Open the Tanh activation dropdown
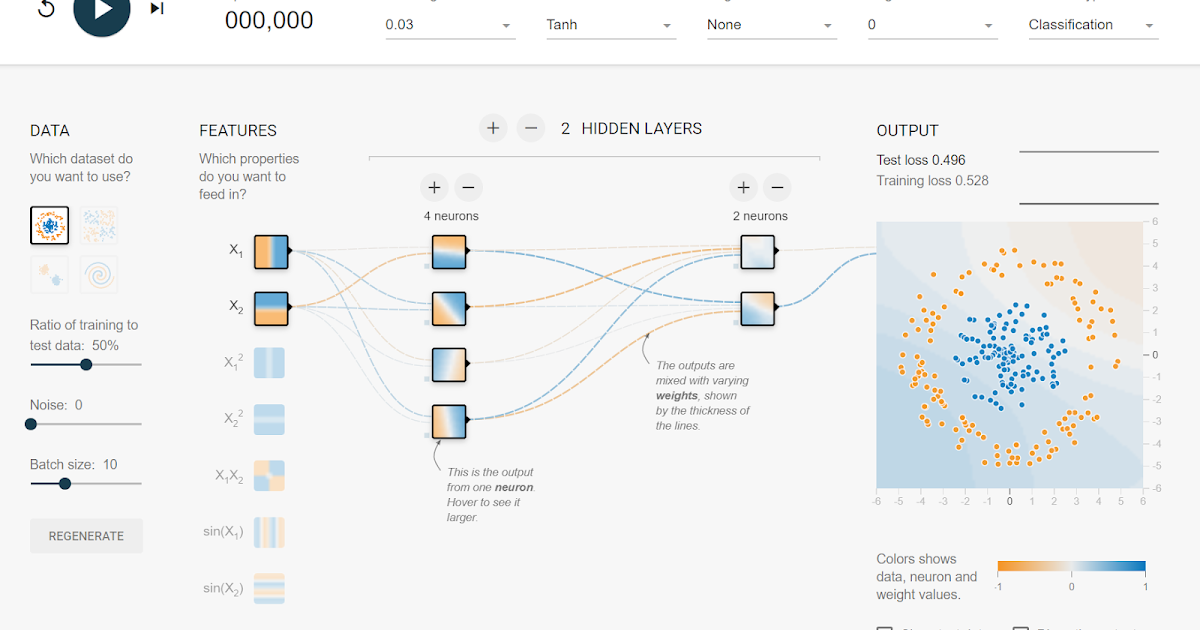Viewport: 1200px width, 630px height. click(x=610, y=24)
